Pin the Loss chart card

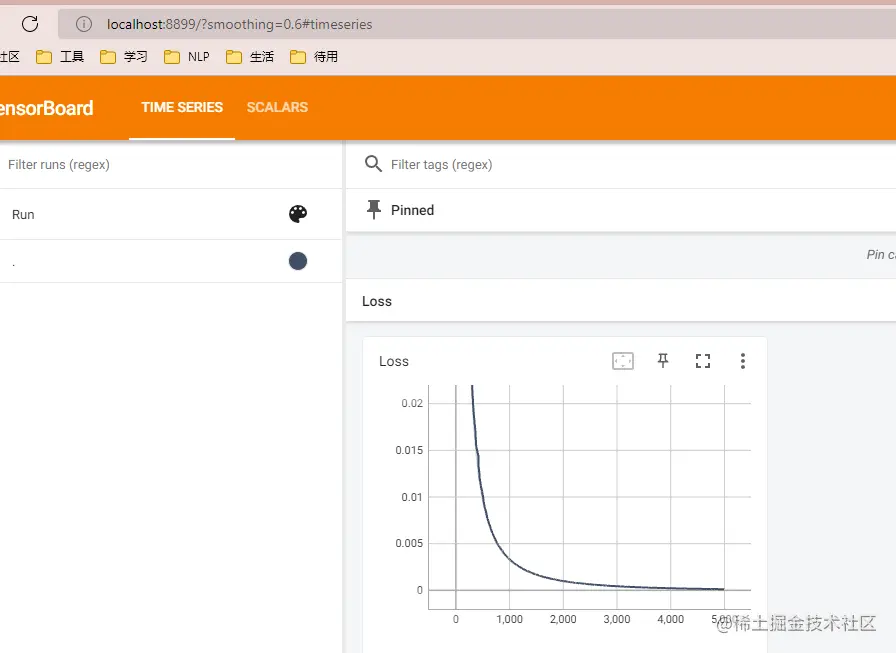click(x=663, y=360)
